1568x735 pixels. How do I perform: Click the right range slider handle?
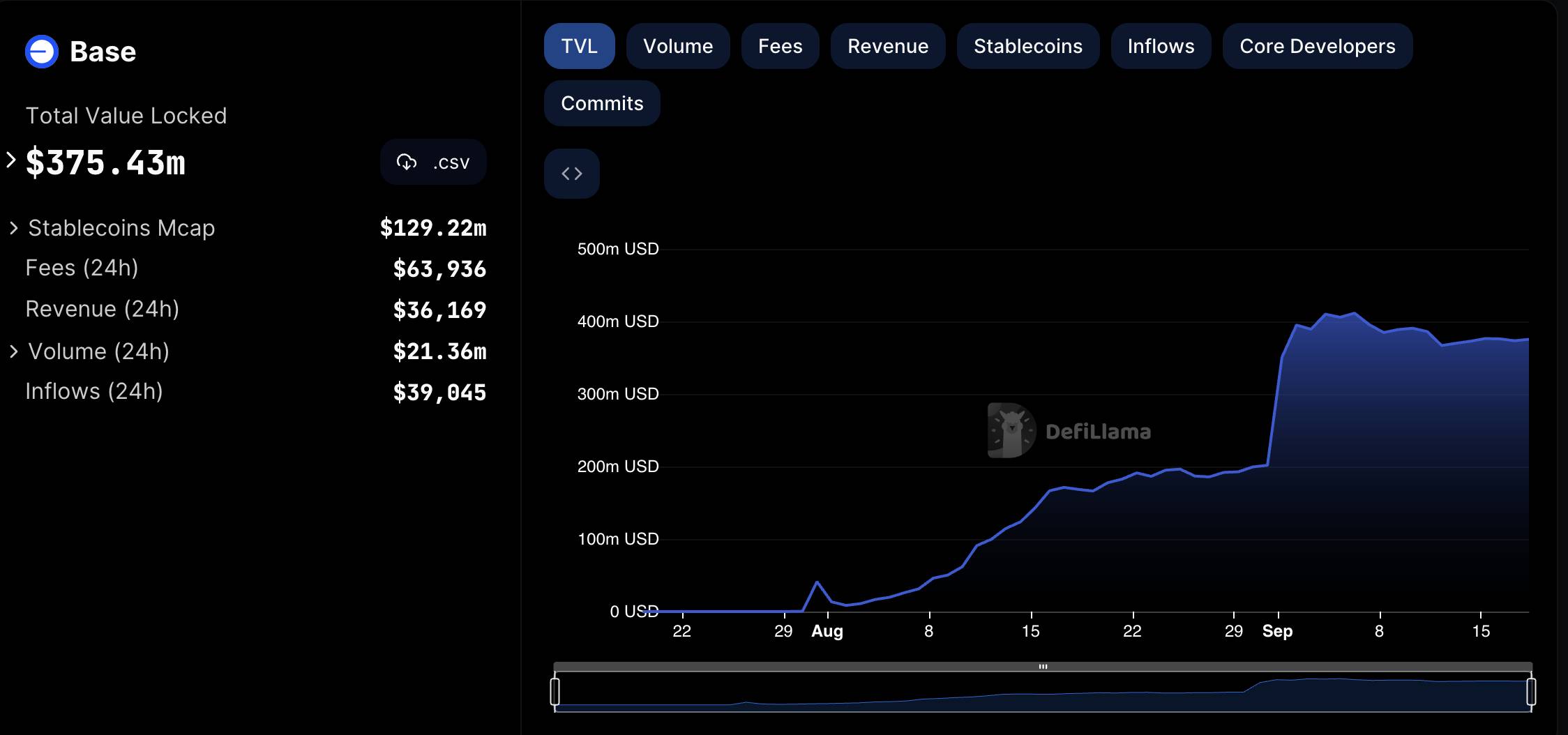tap(1531, 692)
